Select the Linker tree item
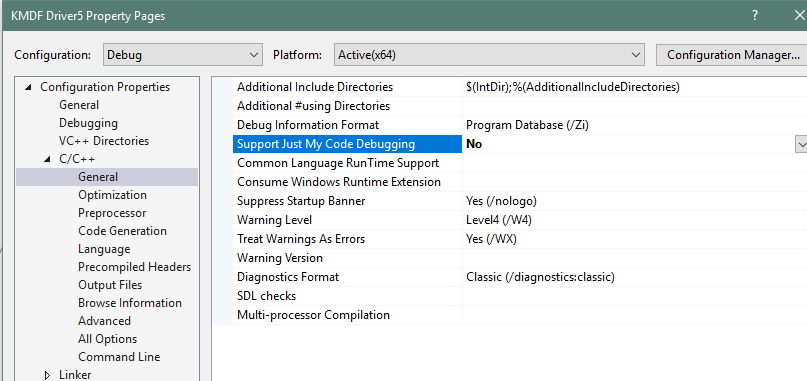 click(x=75, y=375)
